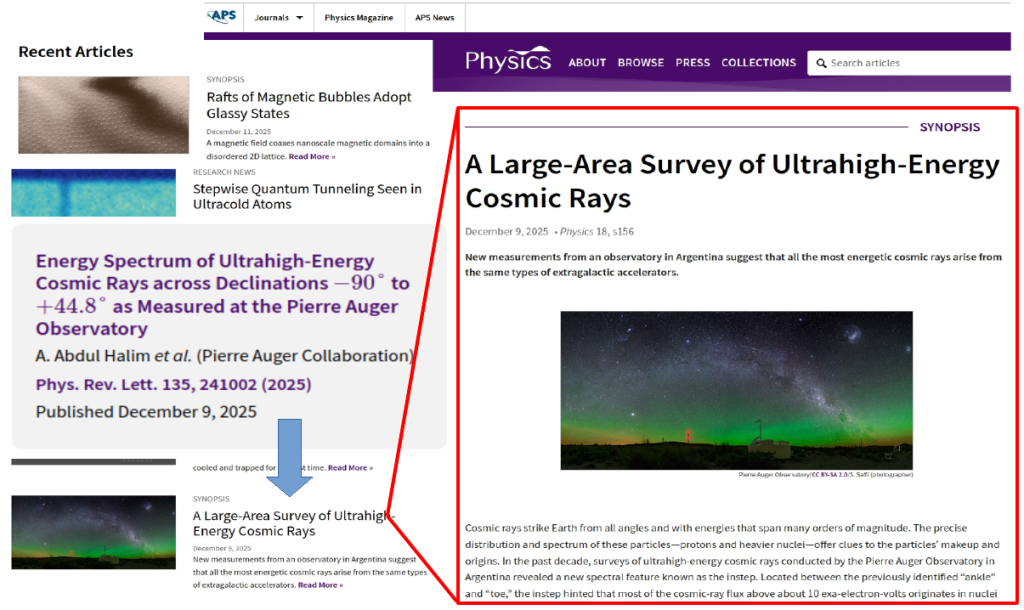The width and height of the screenshot is (1024, 610).
Task: Click the Milky Way thumbnail in Recent Articles
Action: point(95,532)
